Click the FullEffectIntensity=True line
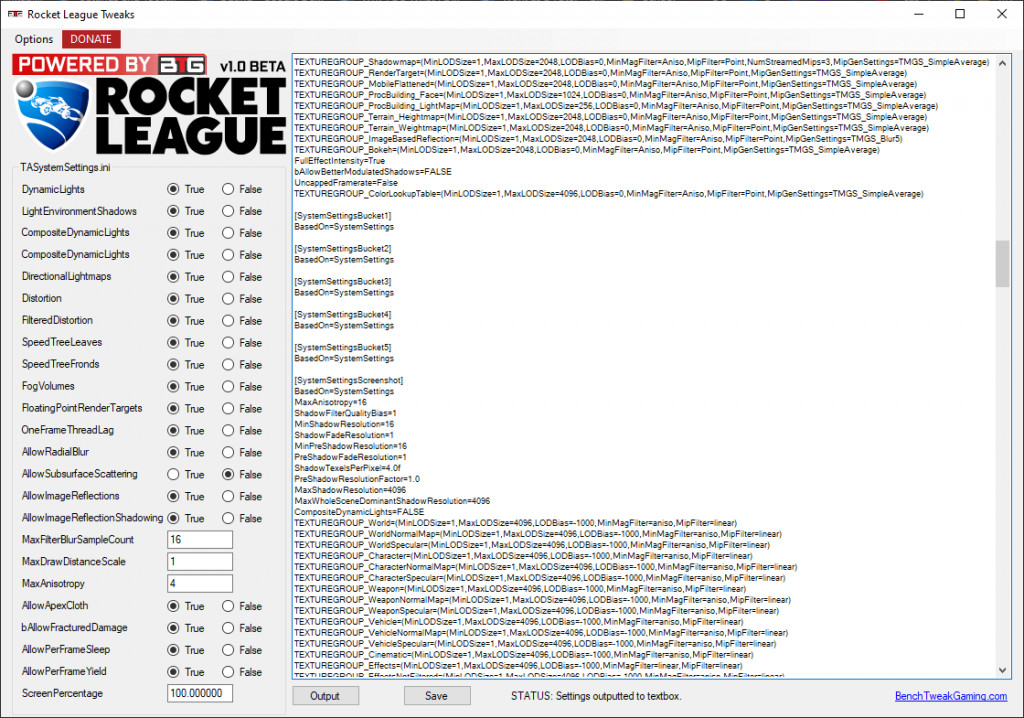Screen dimensions: 1024x718 pos(340,161)
